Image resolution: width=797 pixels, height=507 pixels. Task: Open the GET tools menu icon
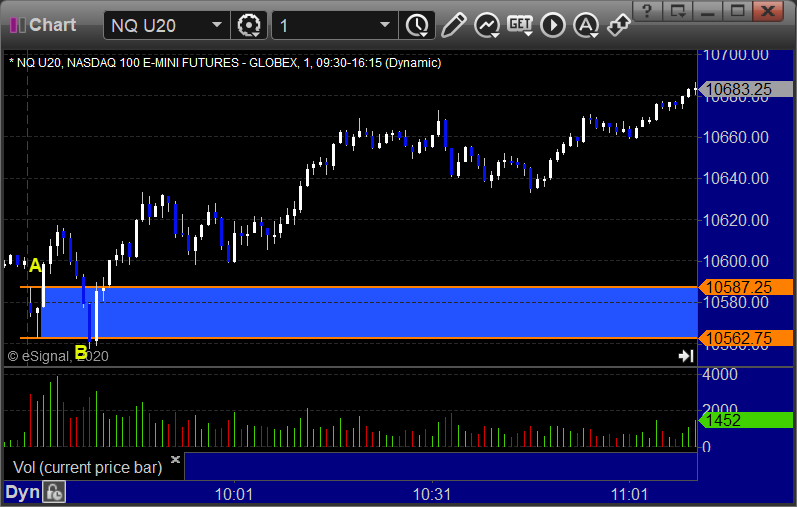coord(520,25)
